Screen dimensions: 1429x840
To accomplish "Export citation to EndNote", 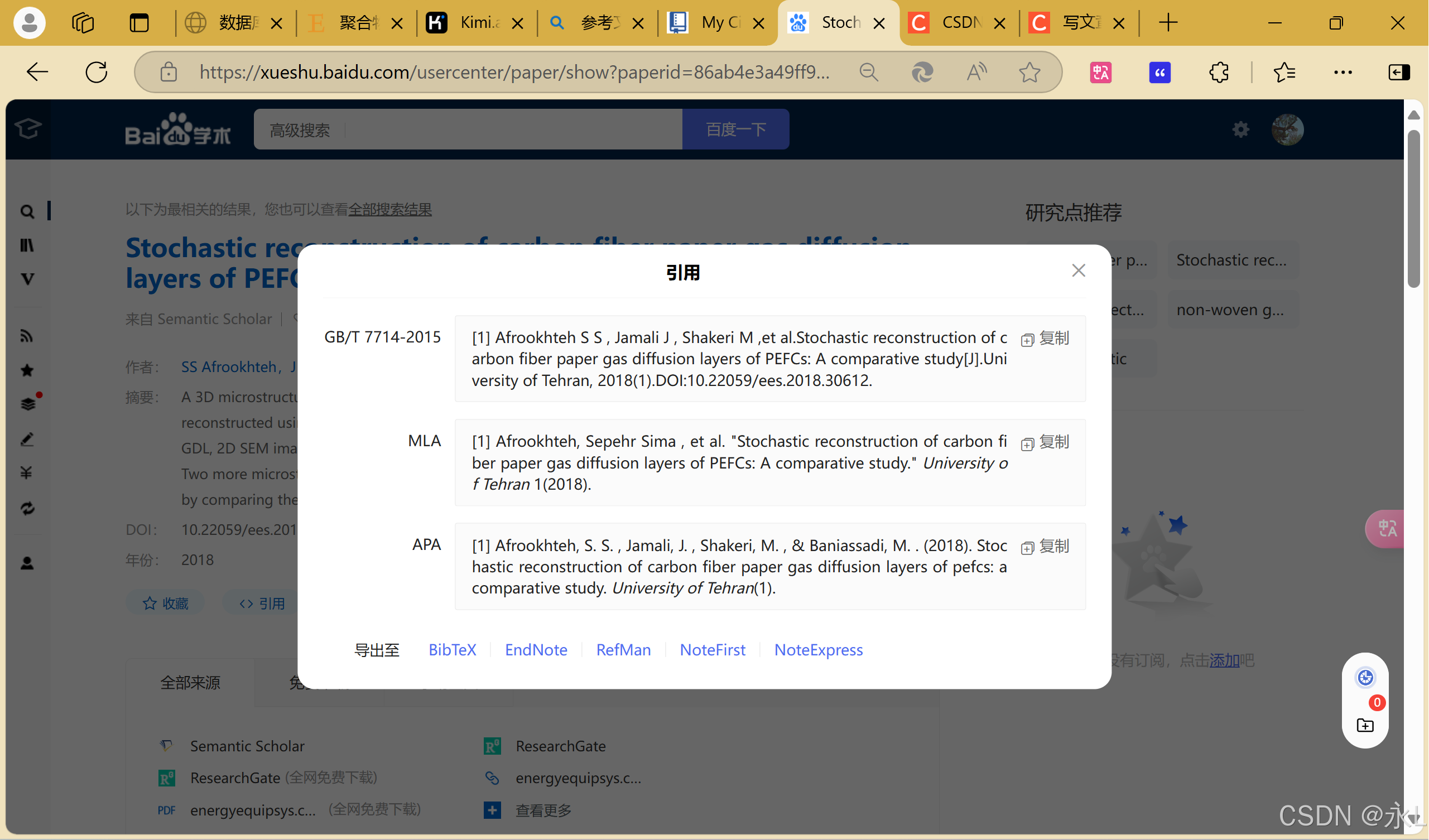I will 536,650.
